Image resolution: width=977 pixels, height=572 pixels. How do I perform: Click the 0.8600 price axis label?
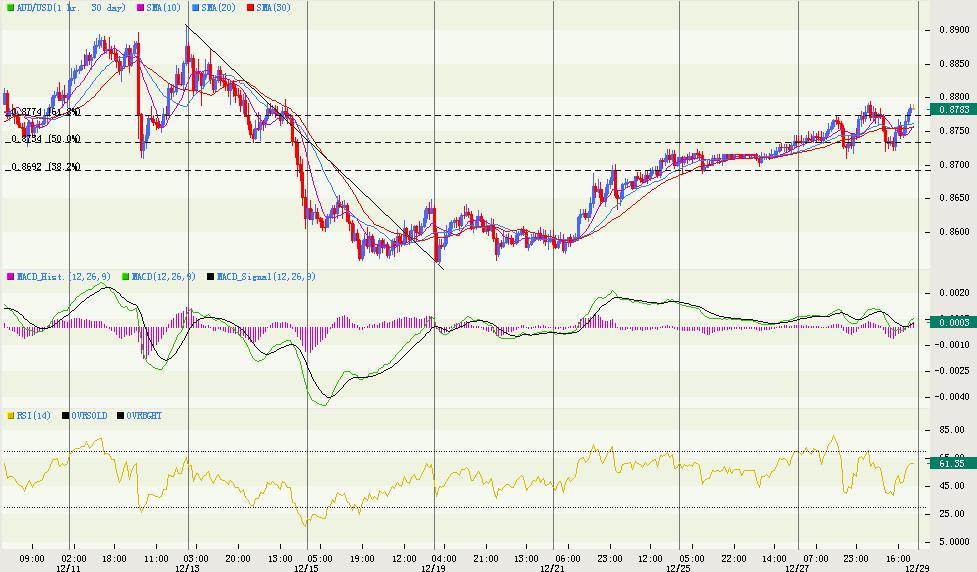[955, 232]
